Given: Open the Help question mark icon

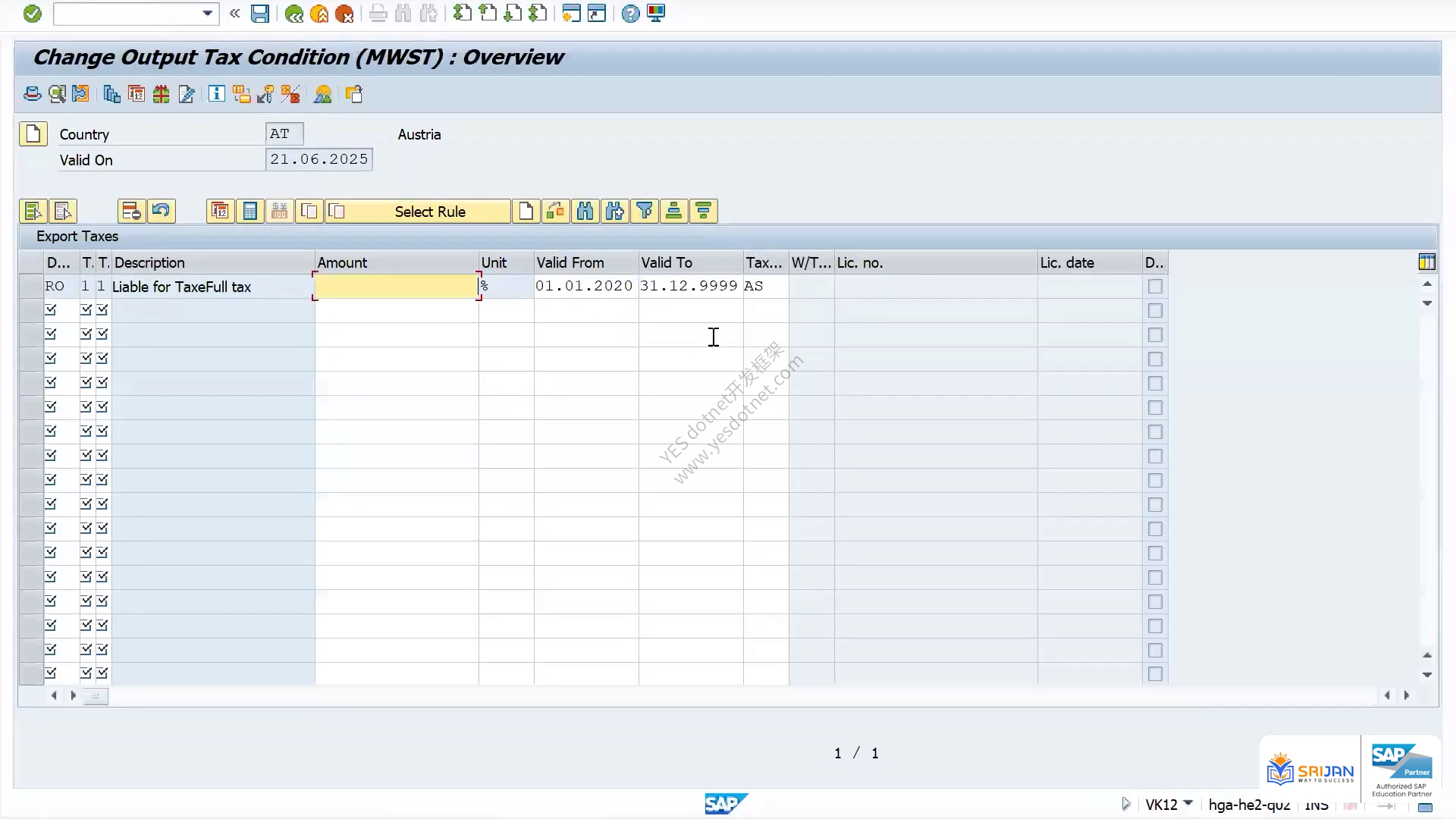Looking at the screenshot, I should 630,14.
